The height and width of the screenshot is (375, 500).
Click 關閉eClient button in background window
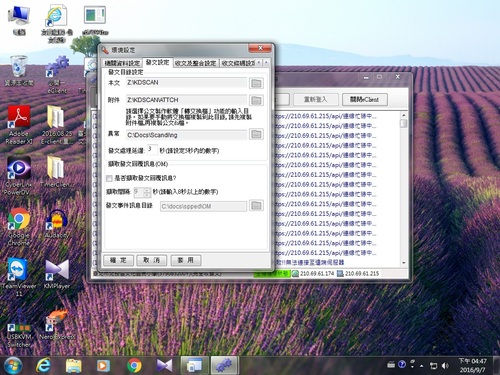click(x=365, y=99)
